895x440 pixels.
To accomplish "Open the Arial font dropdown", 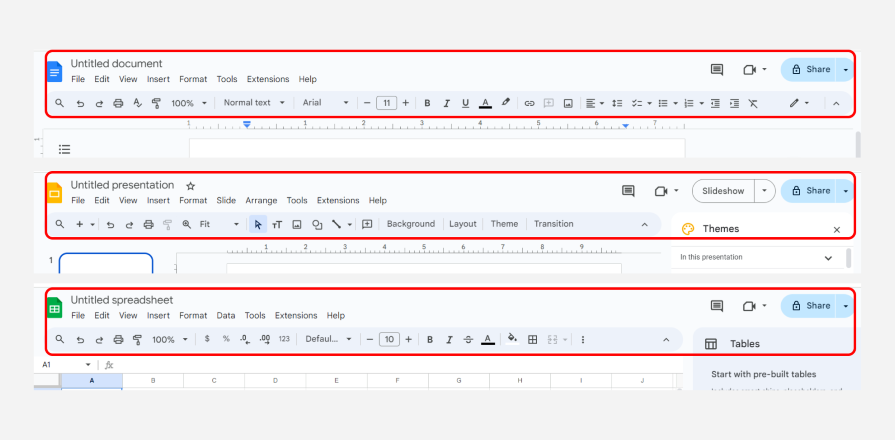I will tap(326, 103).
